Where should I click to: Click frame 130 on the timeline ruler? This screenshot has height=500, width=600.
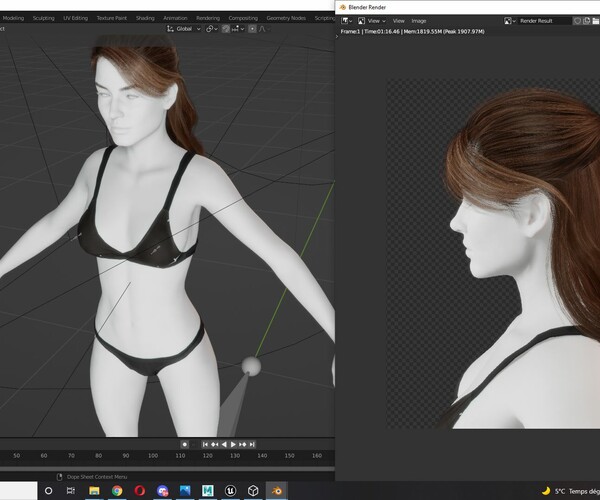(235, 456)
